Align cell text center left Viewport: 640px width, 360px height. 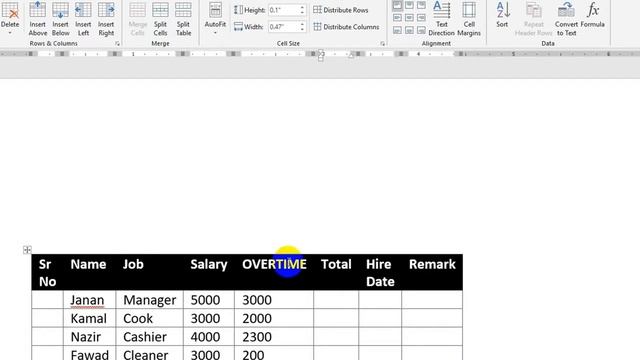pyautogui.click(x=397, y=18)
